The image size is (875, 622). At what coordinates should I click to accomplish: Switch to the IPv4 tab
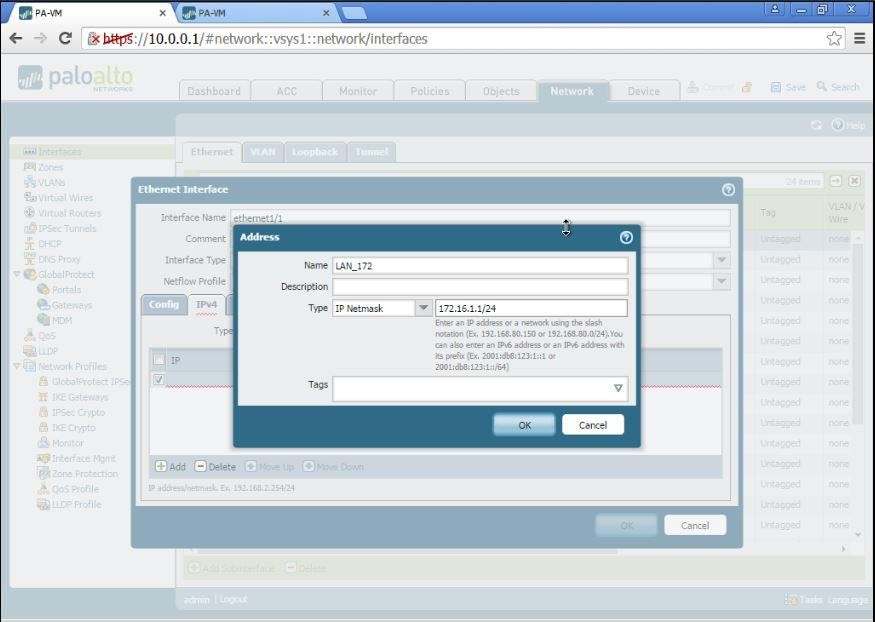[x=207, y=304]
